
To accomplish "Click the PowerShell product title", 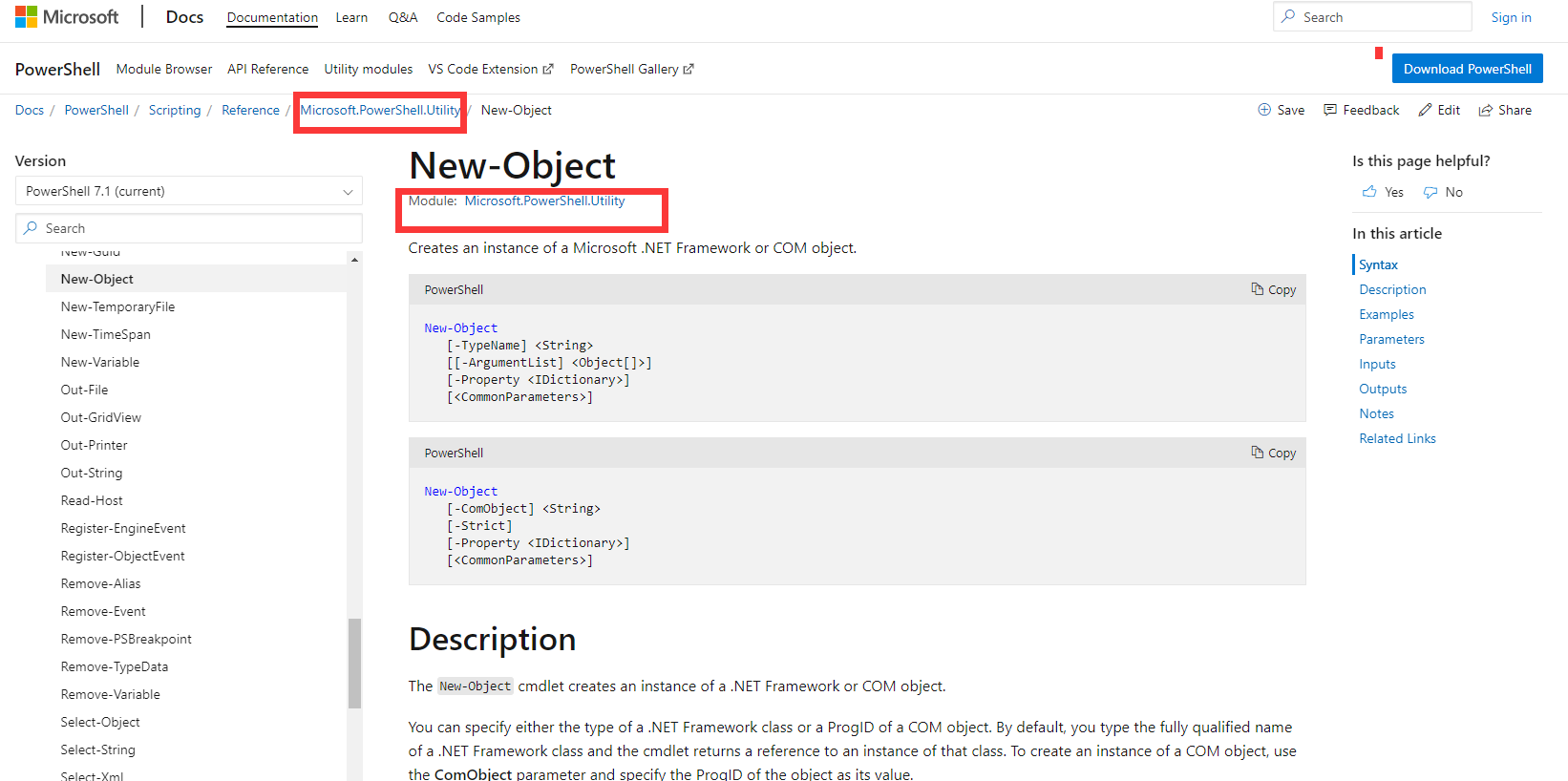I will click(57, 69).
